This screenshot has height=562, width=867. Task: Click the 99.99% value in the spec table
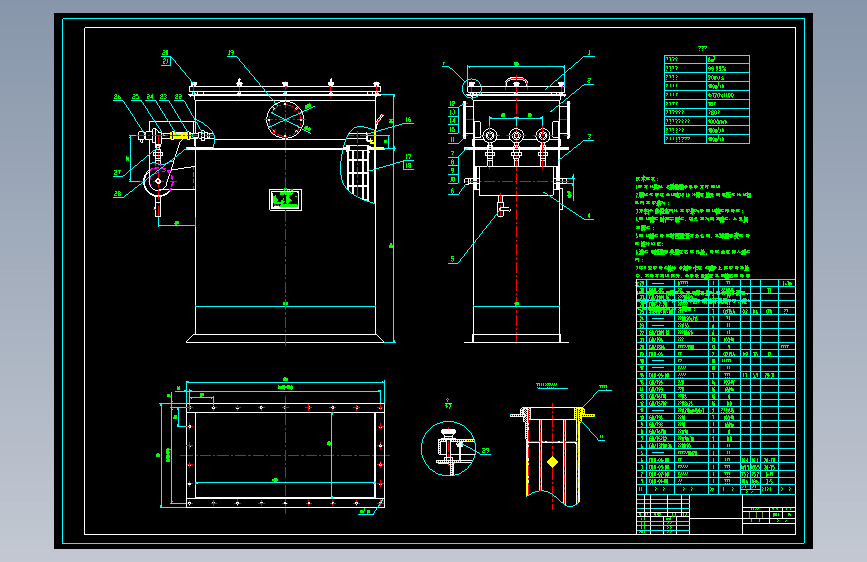[x=717, y=69]
